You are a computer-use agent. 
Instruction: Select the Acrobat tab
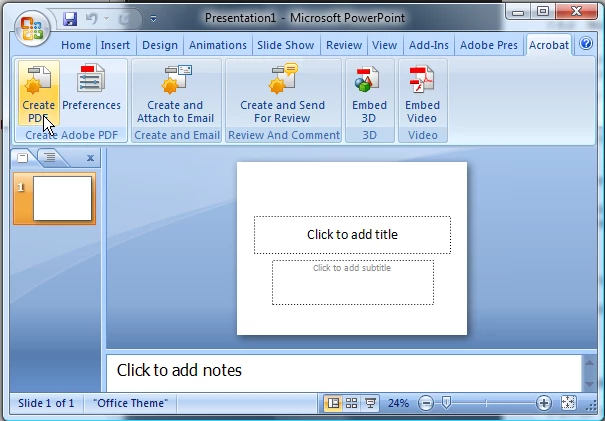pos(549,45)
